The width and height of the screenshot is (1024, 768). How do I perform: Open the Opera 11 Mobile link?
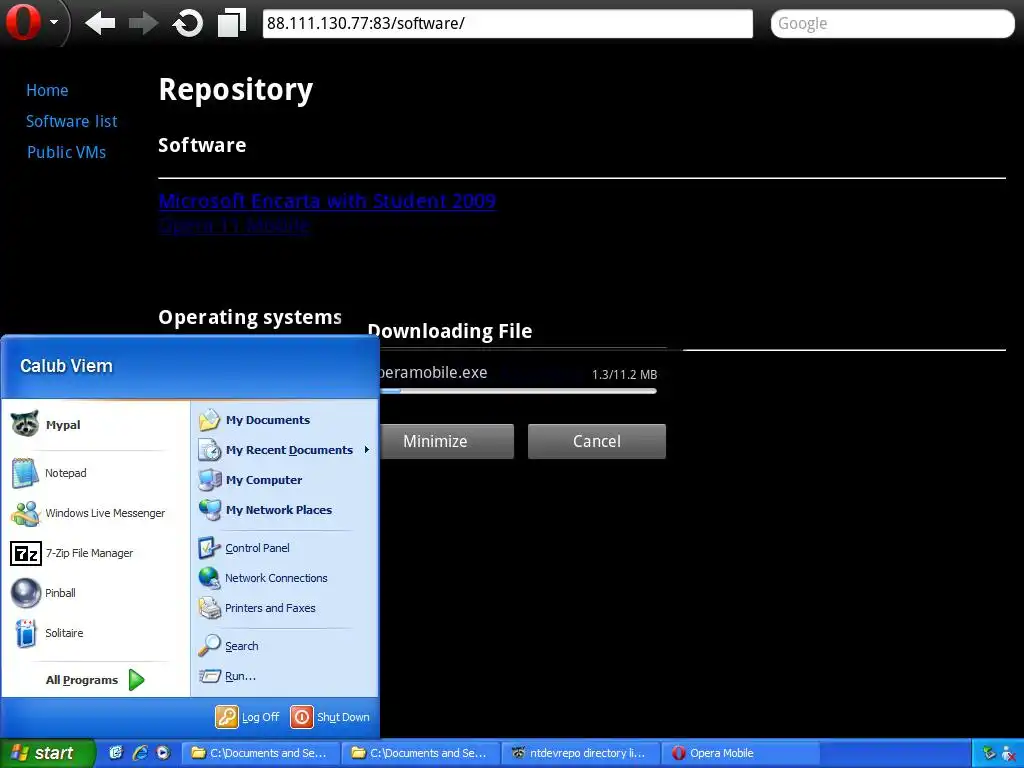tap(234, 225)
